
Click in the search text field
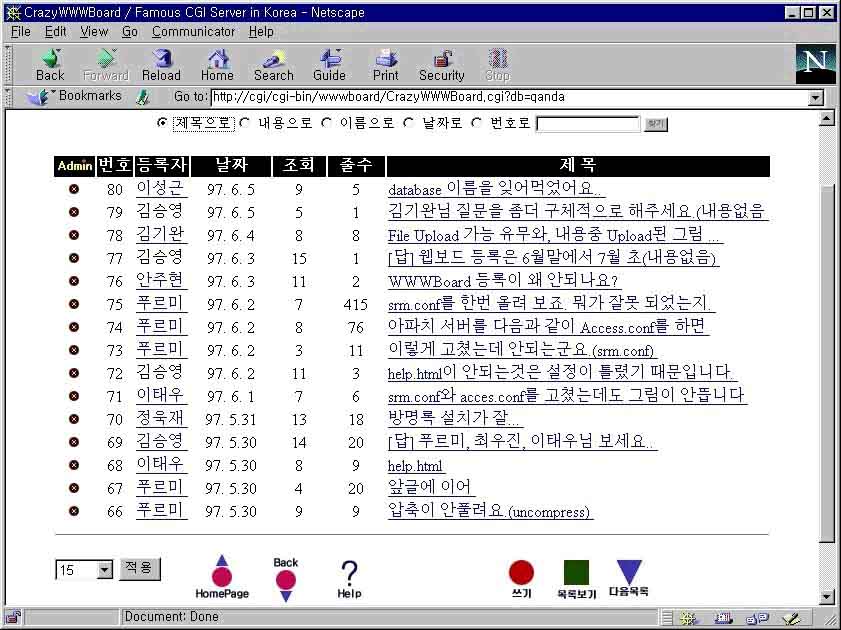point(588,124)
